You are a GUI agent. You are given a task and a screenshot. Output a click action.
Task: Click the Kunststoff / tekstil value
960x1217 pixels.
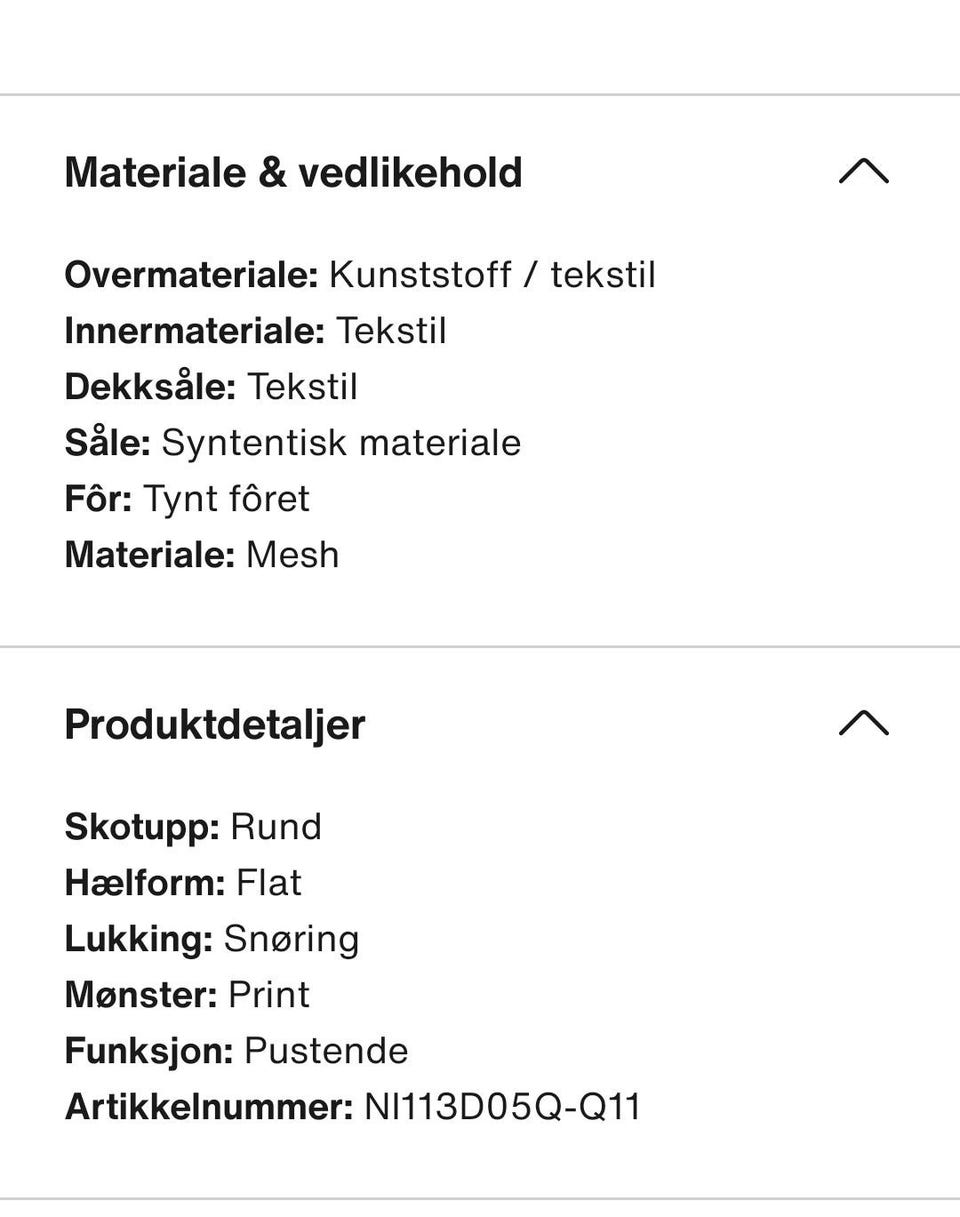tap(492, 274)
